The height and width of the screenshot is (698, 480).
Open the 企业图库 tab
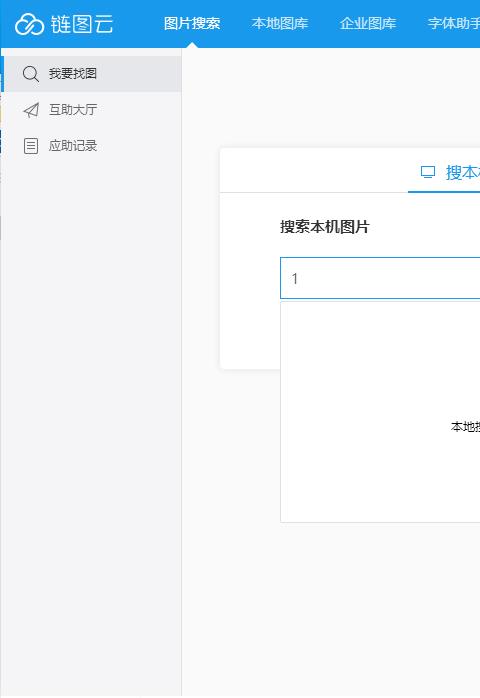coord(368,24)
